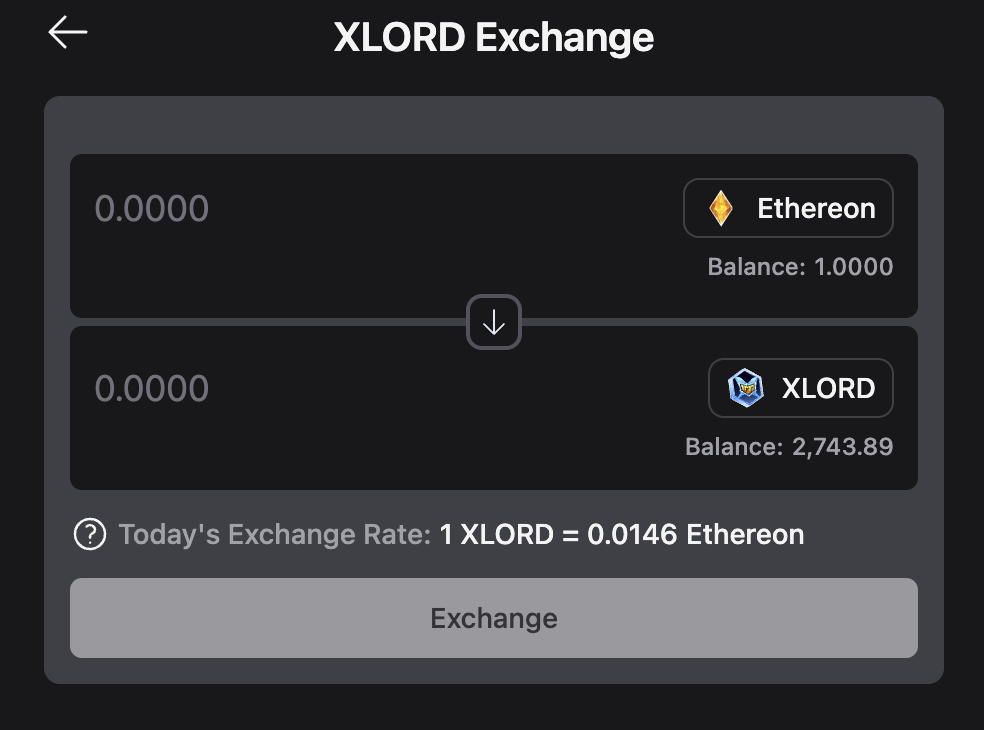Open the XLORD currency selector

(x=800, y=388)
